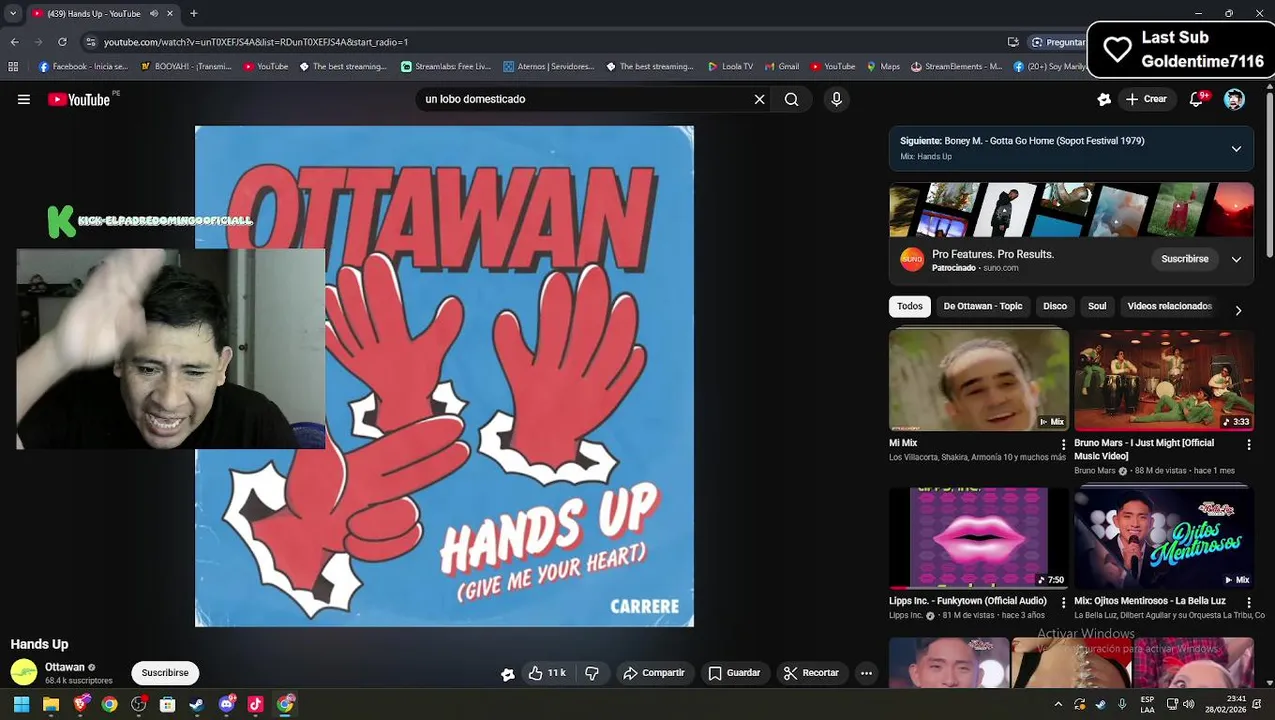This screenshot has width=1275, height=720.
Task: Click the Recortar clip button
Action: tap(811, 673)
